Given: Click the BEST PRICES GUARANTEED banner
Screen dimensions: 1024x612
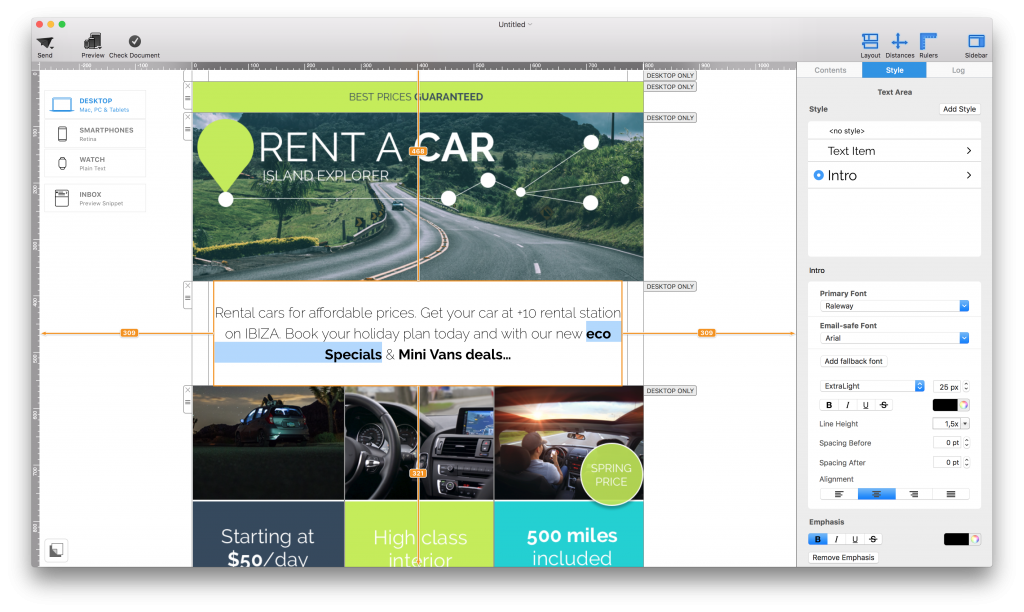Looking at the screenshot, I should pyautogui.click(x=418, y=97).
